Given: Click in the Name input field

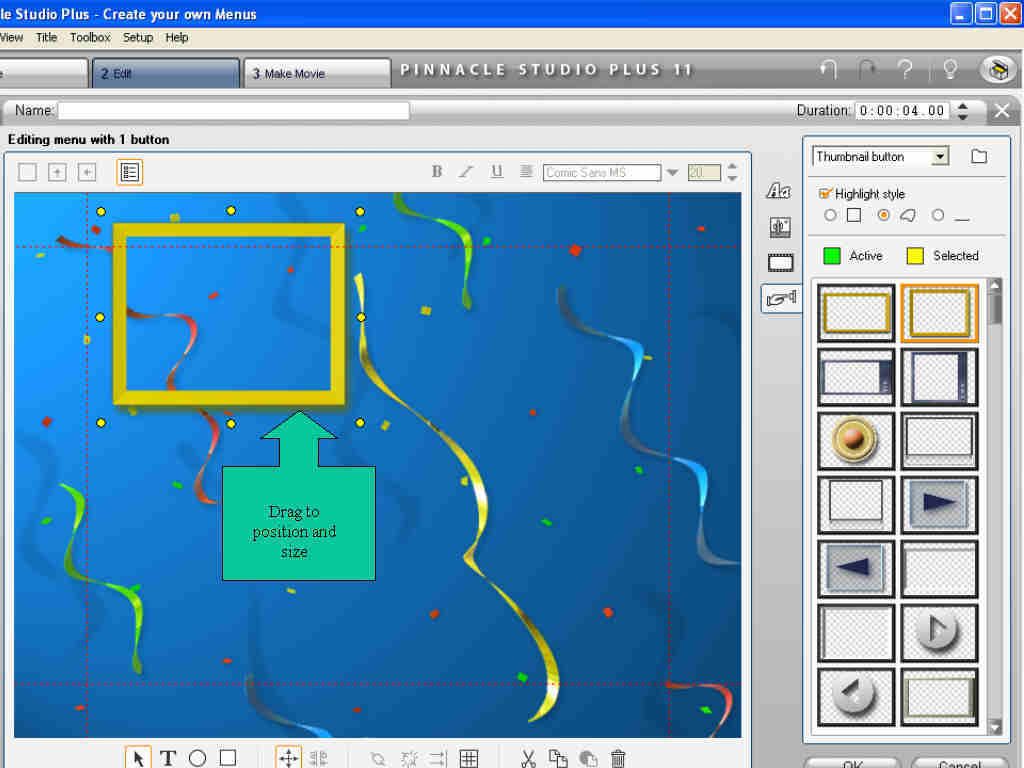Looking at the screenshot, I should [234, 110].
